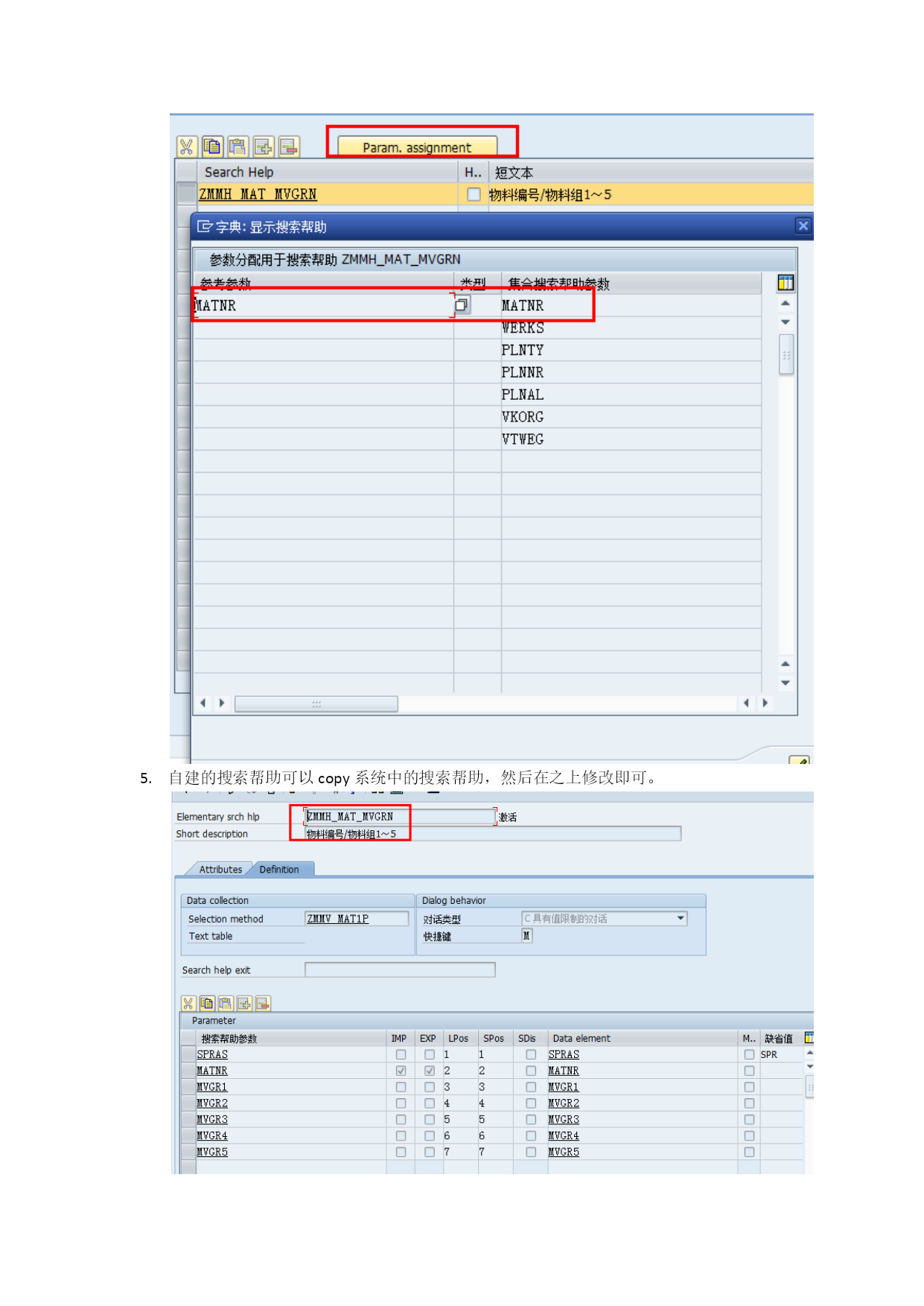This screenshot has height=1306, width=924.
Task: Switch to the Attributes tab
Action: [220, 869]
